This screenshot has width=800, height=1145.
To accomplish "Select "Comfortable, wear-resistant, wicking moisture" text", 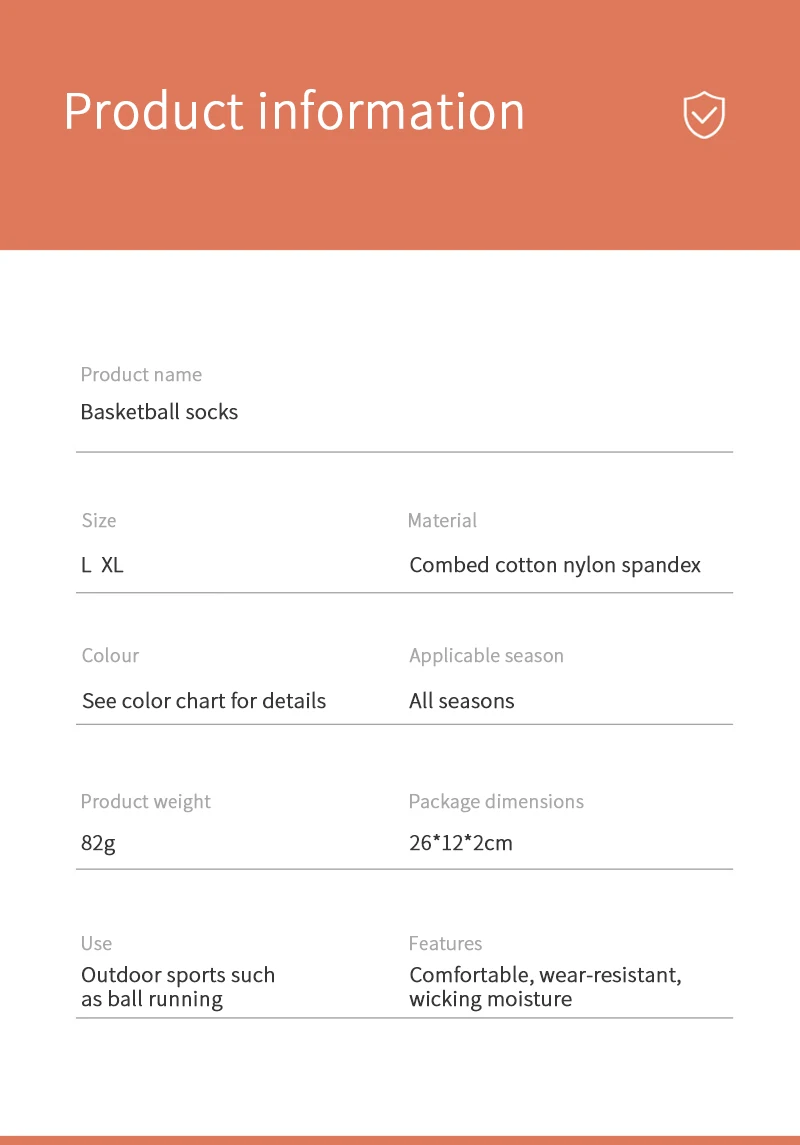I will [x=545, y=987].
